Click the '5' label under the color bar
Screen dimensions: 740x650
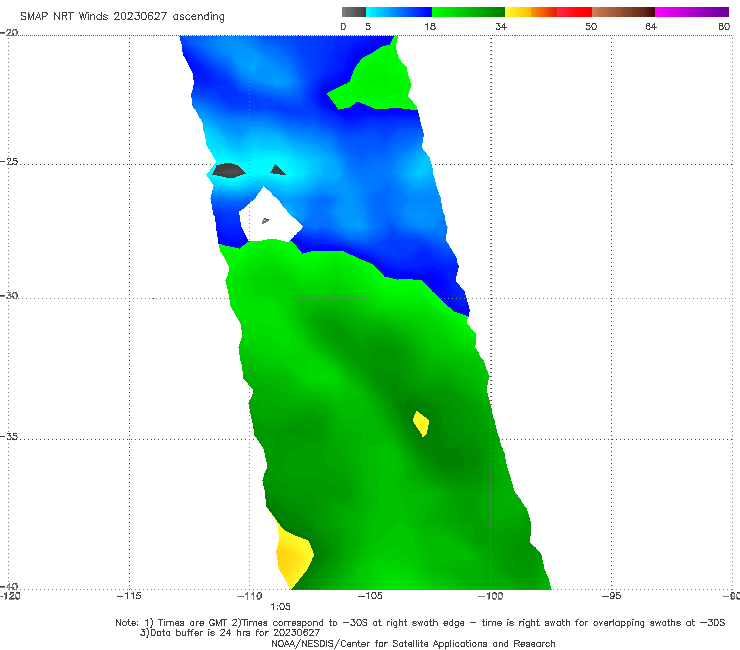[x=368, y=27]
